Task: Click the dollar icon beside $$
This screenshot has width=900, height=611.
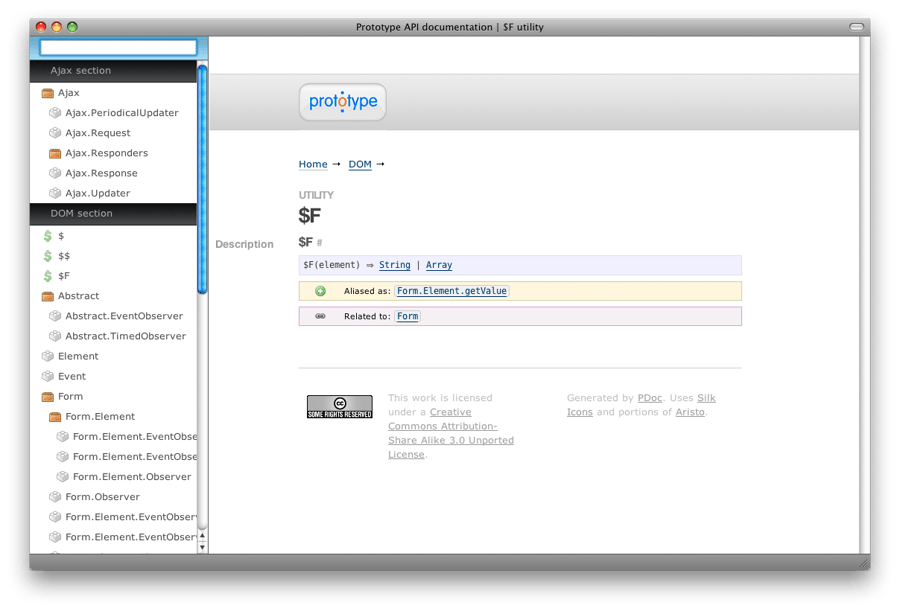Action: click(48, 256)
